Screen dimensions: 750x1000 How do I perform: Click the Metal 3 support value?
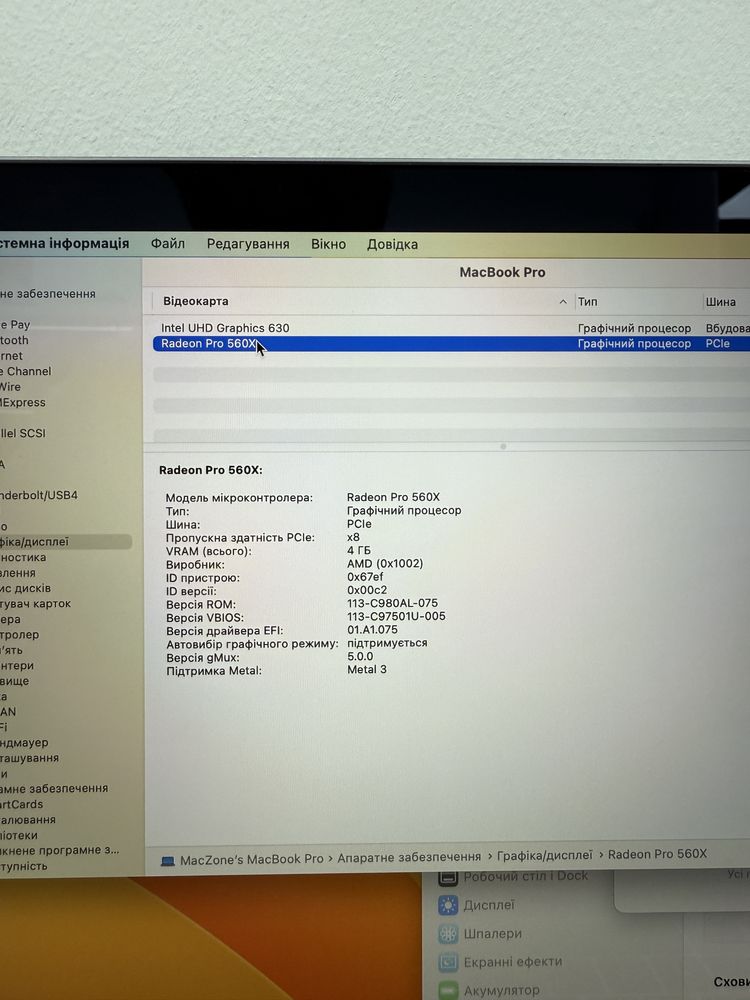pos(367,669)
